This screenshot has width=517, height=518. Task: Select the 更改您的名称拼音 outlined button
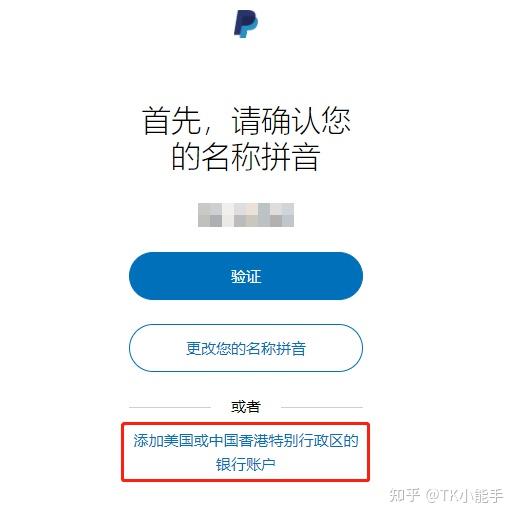coord(246,348)
